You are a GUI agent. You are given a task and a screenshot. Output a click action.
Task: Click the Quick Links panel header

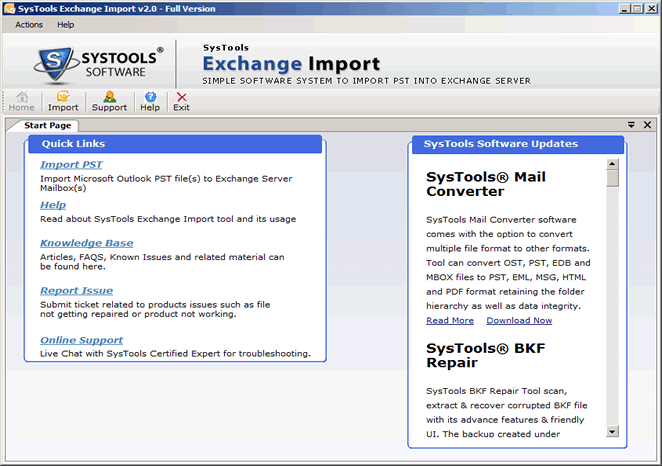click(175, 144)
